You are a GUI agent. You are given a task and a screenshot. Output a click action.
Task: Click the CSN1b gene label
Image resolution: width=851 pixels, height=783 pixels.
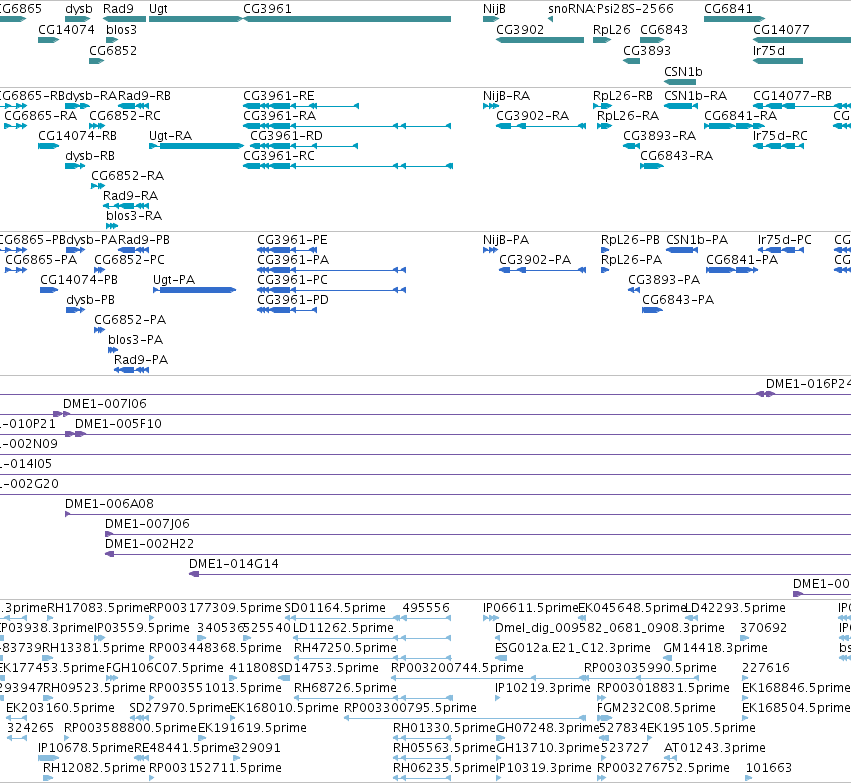(x=683, y=72)
